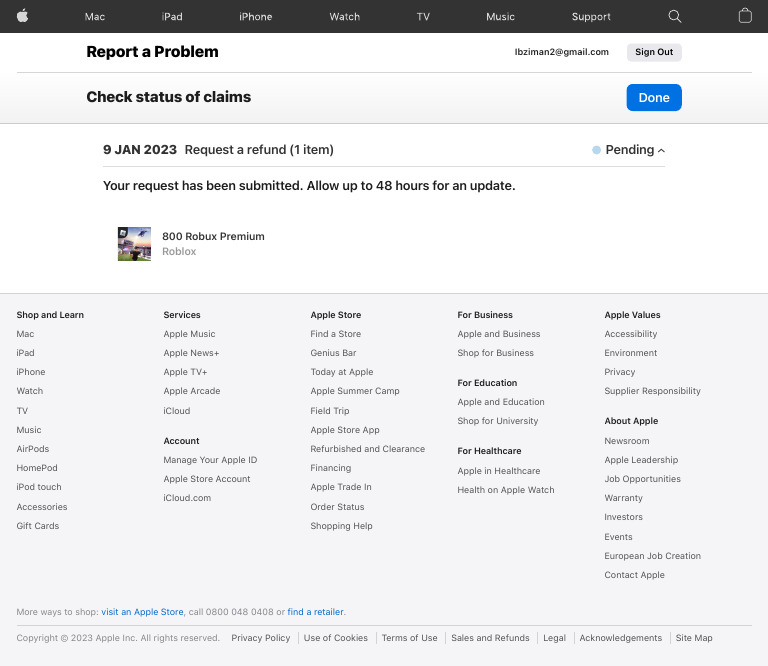Click the Roblox app thumbnail
The width and height of the screenshot is (768, 666).
tap(134, 244)
